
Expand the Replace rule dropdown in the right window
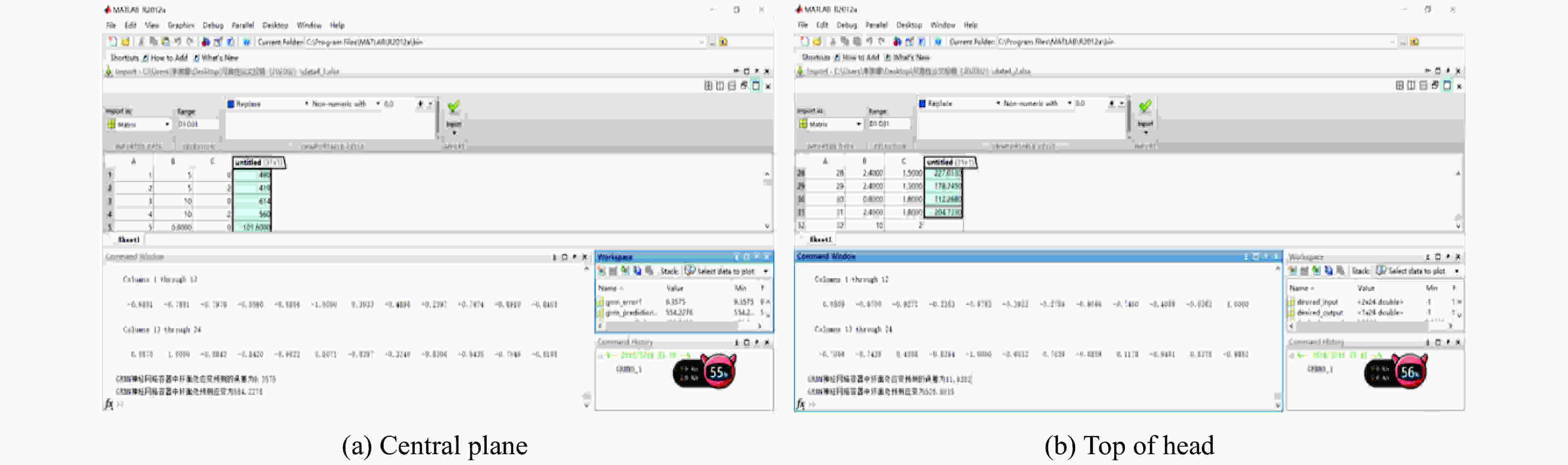(x=998, y=103)
